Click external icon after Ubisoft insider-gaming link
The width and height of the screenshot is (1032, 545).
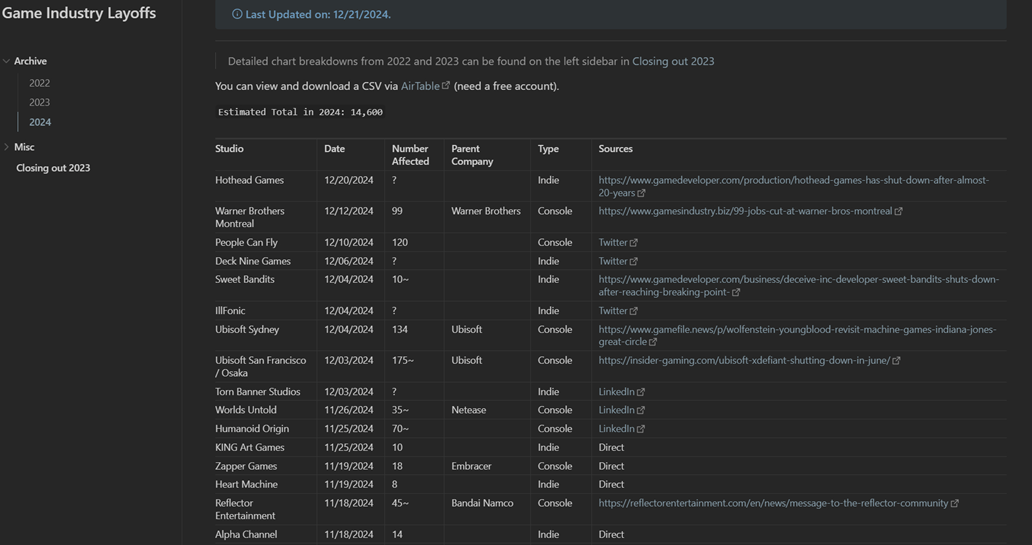pos(896,360)
